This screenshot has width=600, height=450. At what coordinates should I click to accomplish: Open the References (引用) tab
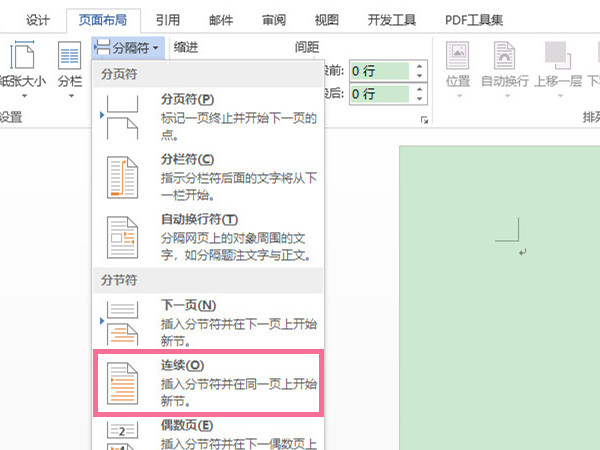point(167,19)
